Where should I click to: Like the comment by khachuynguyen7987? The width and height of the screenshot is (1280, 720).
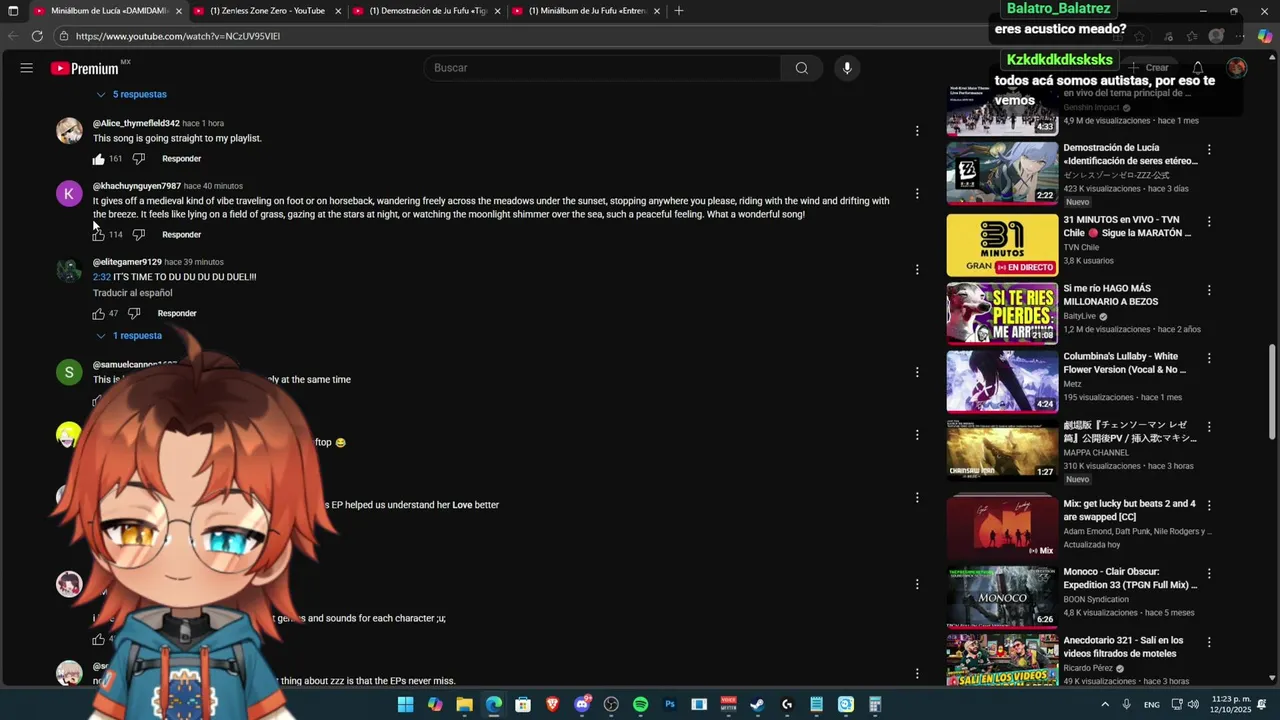point(99,235)
